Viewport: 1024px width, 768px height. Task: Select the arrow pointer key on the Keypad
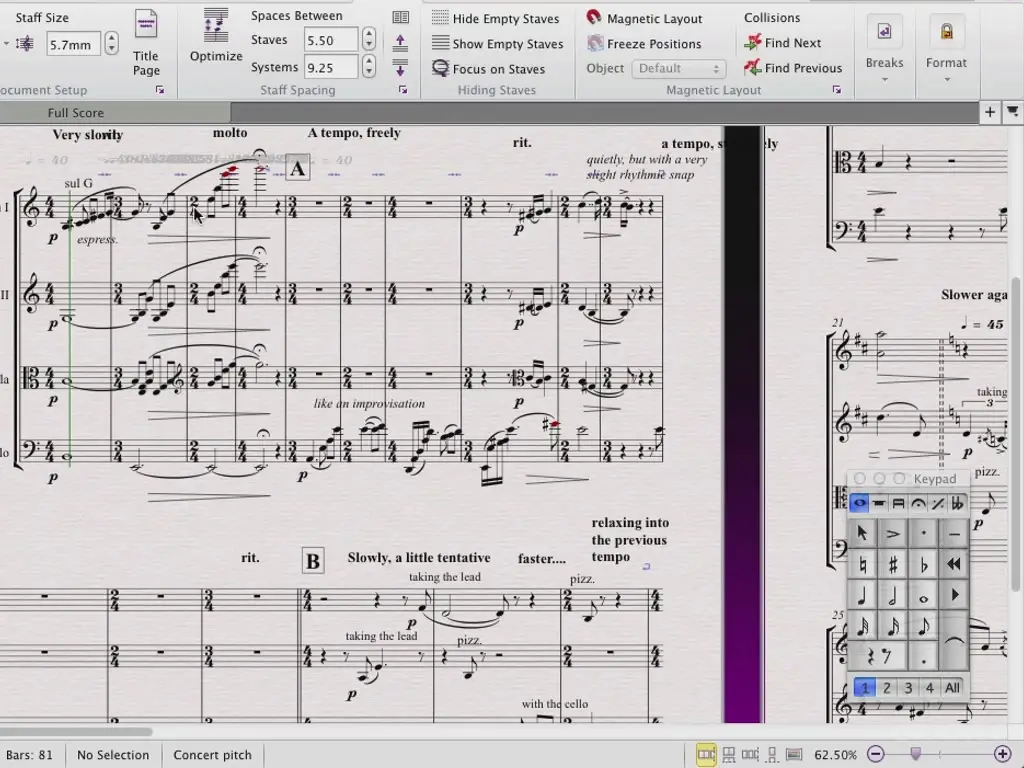[862, 534]
